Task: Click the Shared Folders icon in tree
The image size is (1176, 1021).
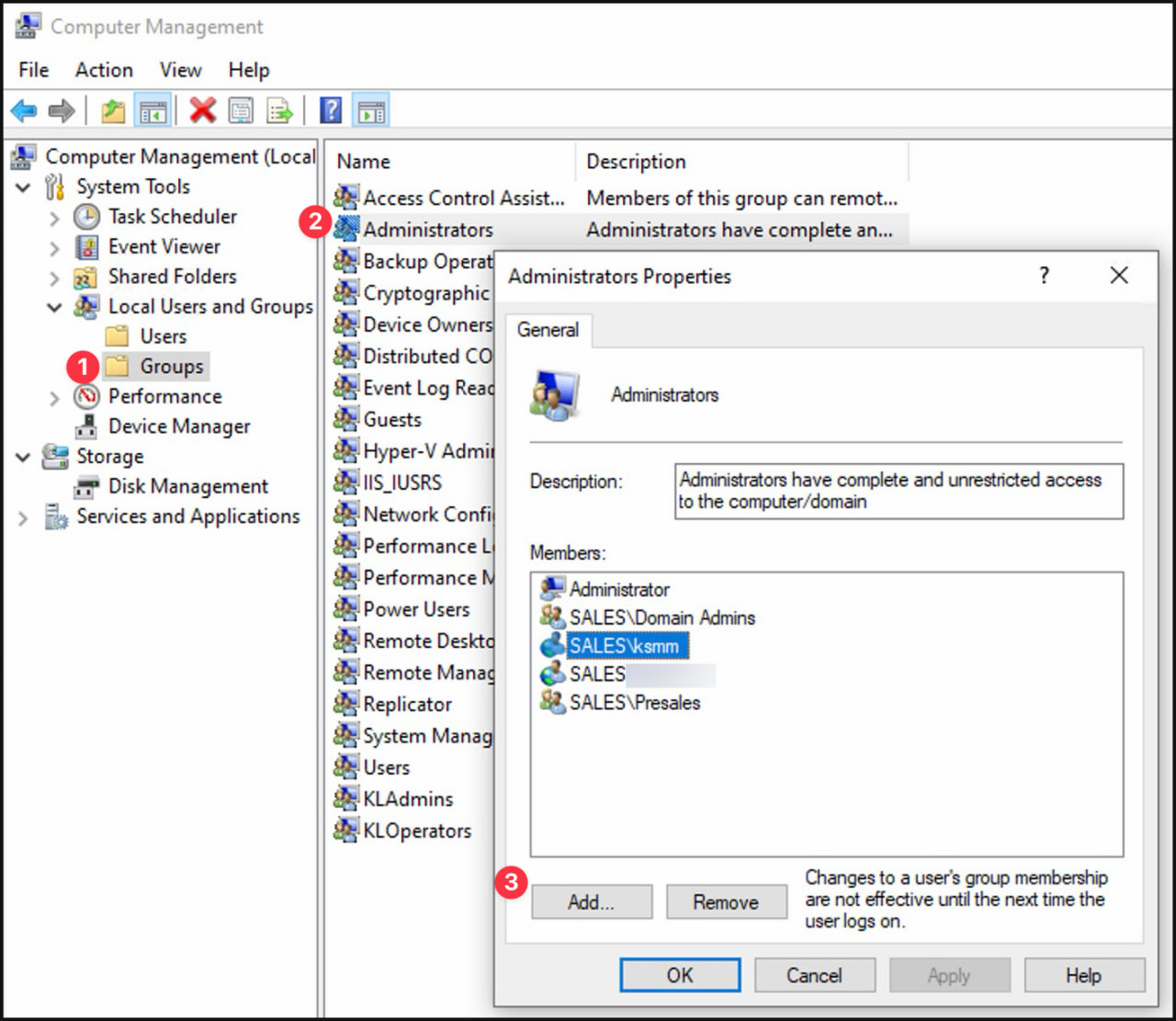Action: tap(85, 278)
